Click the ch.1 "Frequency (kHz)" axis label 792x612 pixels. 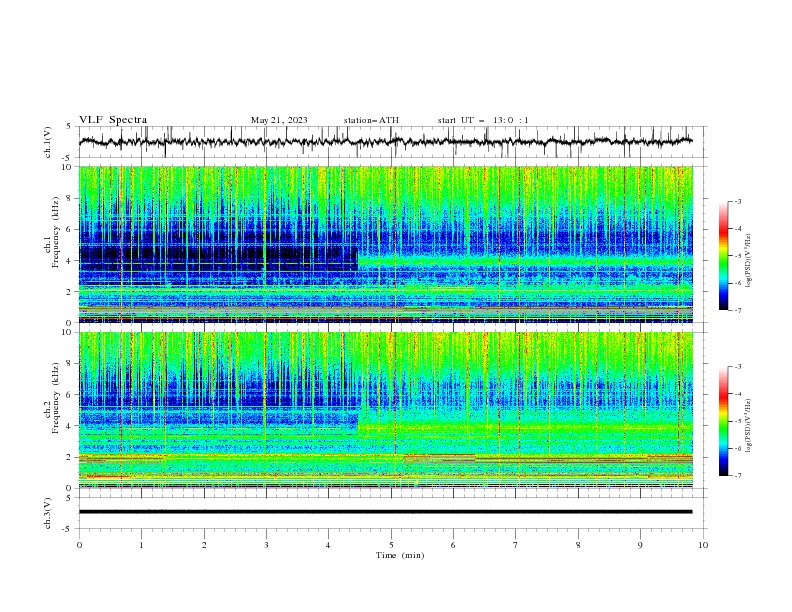pyautogui.click(x=56, y=233)
